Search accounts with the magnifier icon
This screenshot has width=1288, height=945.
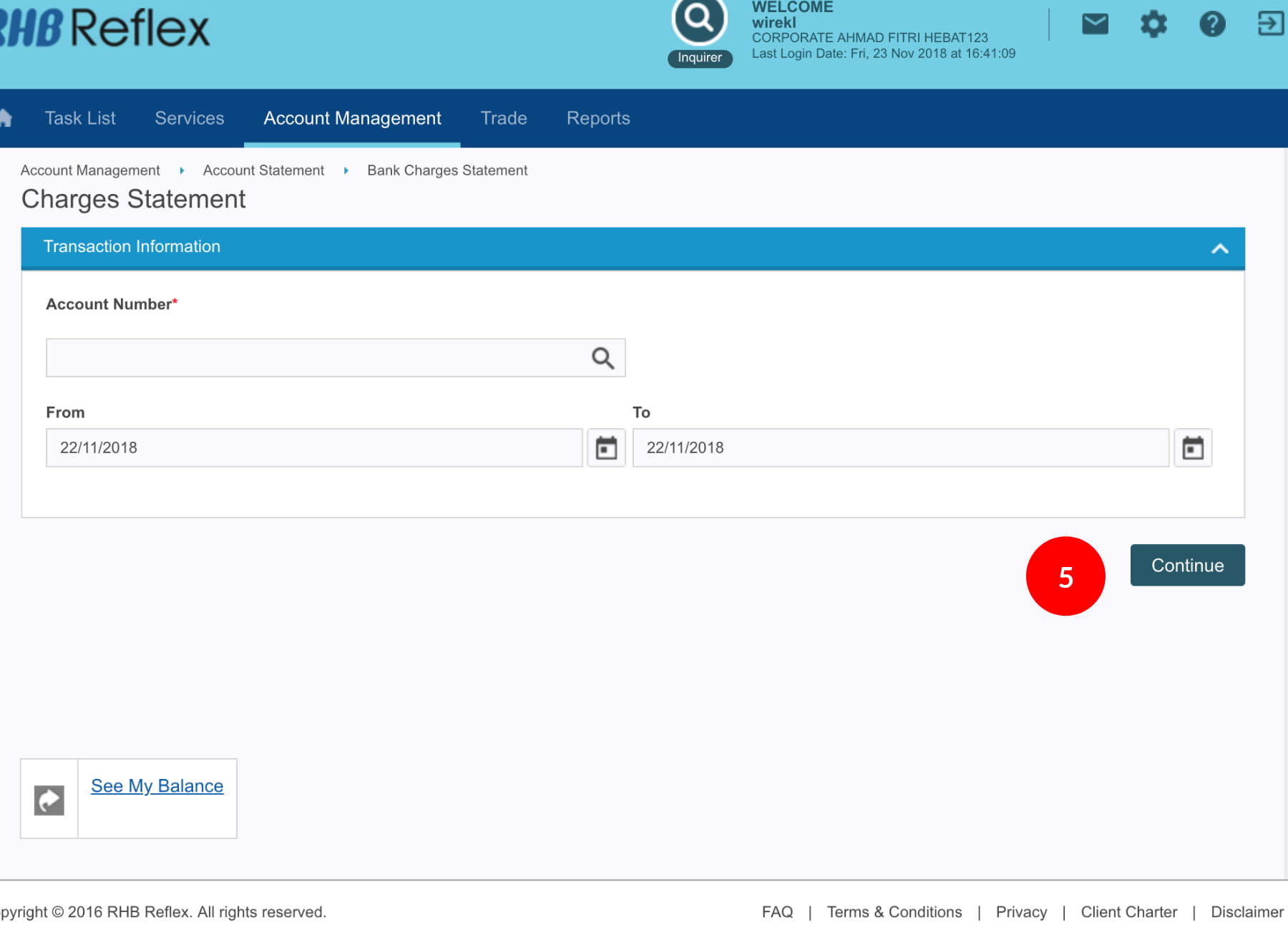pos(602,358)
